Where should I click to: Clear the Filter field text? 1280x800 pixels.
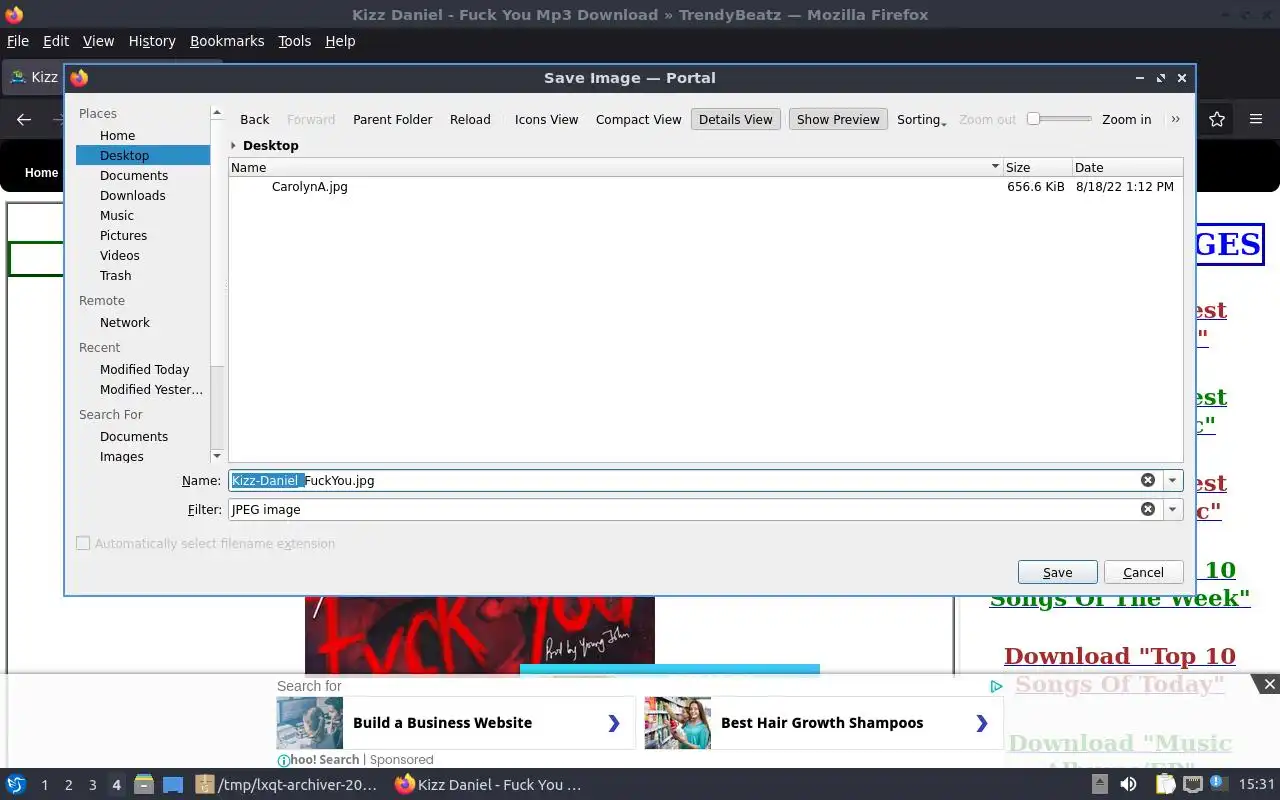[1148, 509]
